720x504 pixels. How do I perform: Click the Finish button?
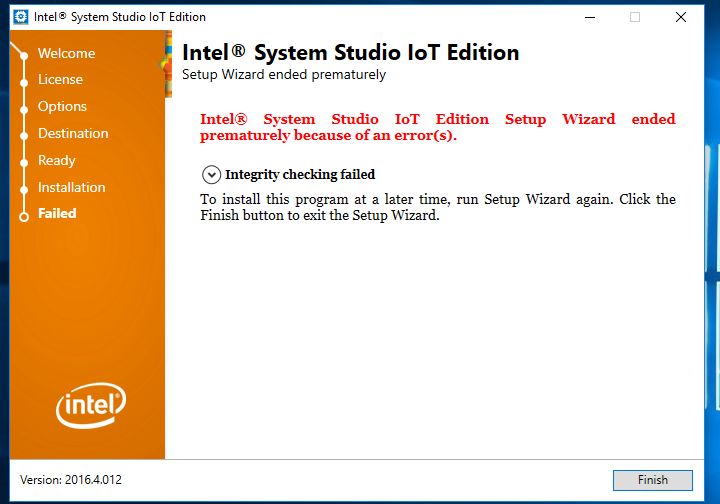[652, 480]
